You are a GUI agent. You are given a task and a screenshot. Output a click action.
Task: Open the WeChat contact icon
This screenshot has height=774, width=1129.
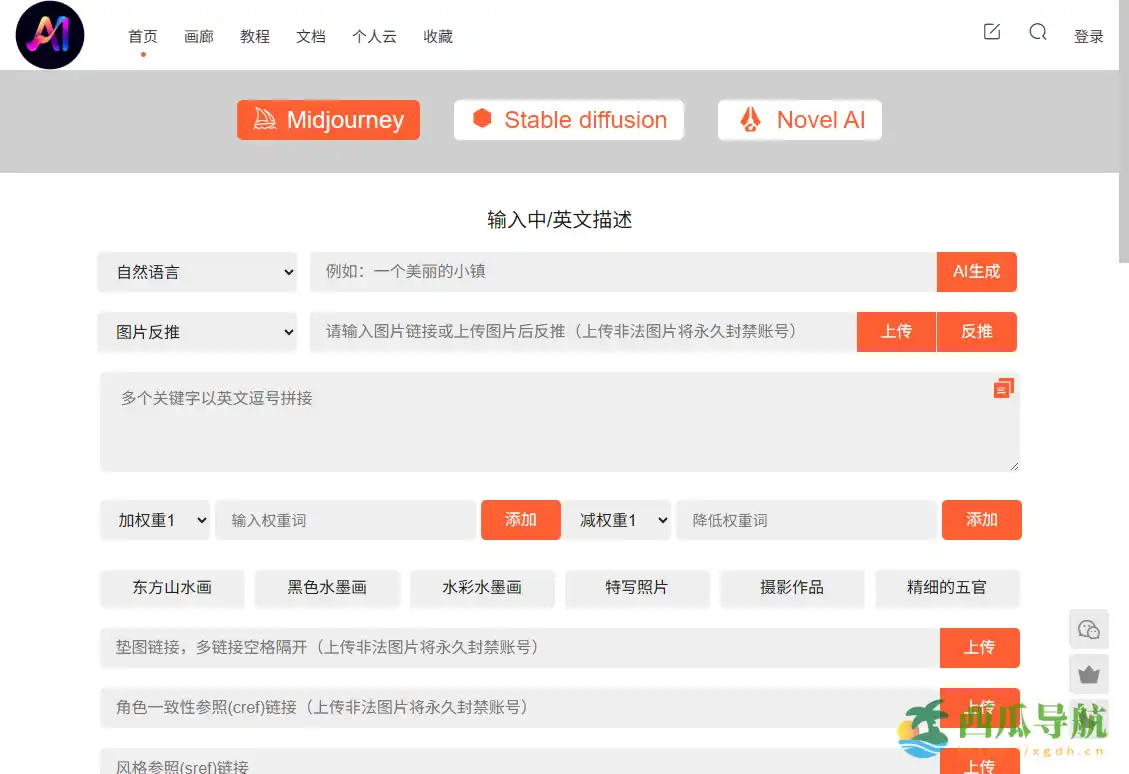pos(1089,629)
